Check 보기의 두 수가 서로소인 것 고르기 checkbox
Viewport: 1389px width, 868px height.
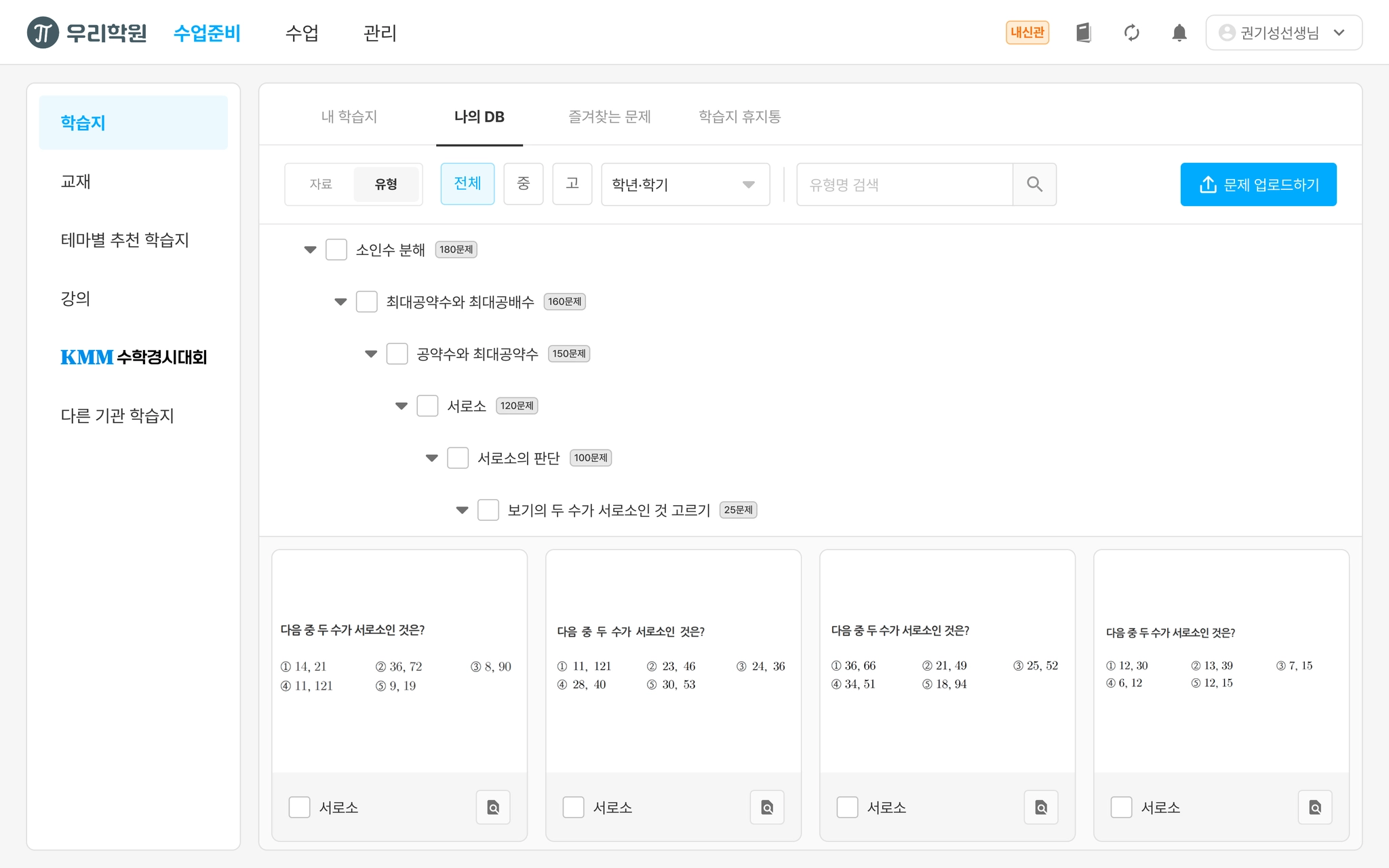pyautogui.click(x=488, y=510)
